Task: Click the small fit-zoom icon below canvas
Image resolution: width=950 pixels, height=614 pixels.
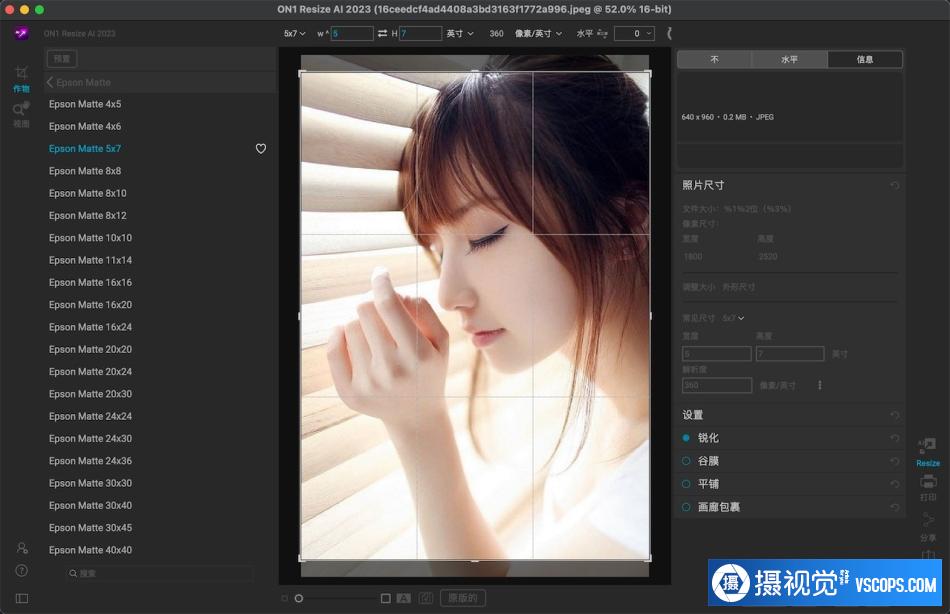Action: point(284,598)
